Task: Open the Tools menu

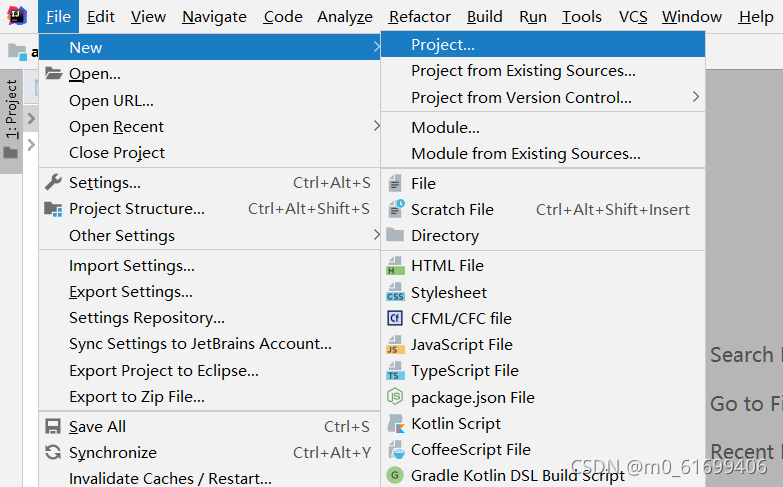Action: pyautogui.click(x=582, y=16)
